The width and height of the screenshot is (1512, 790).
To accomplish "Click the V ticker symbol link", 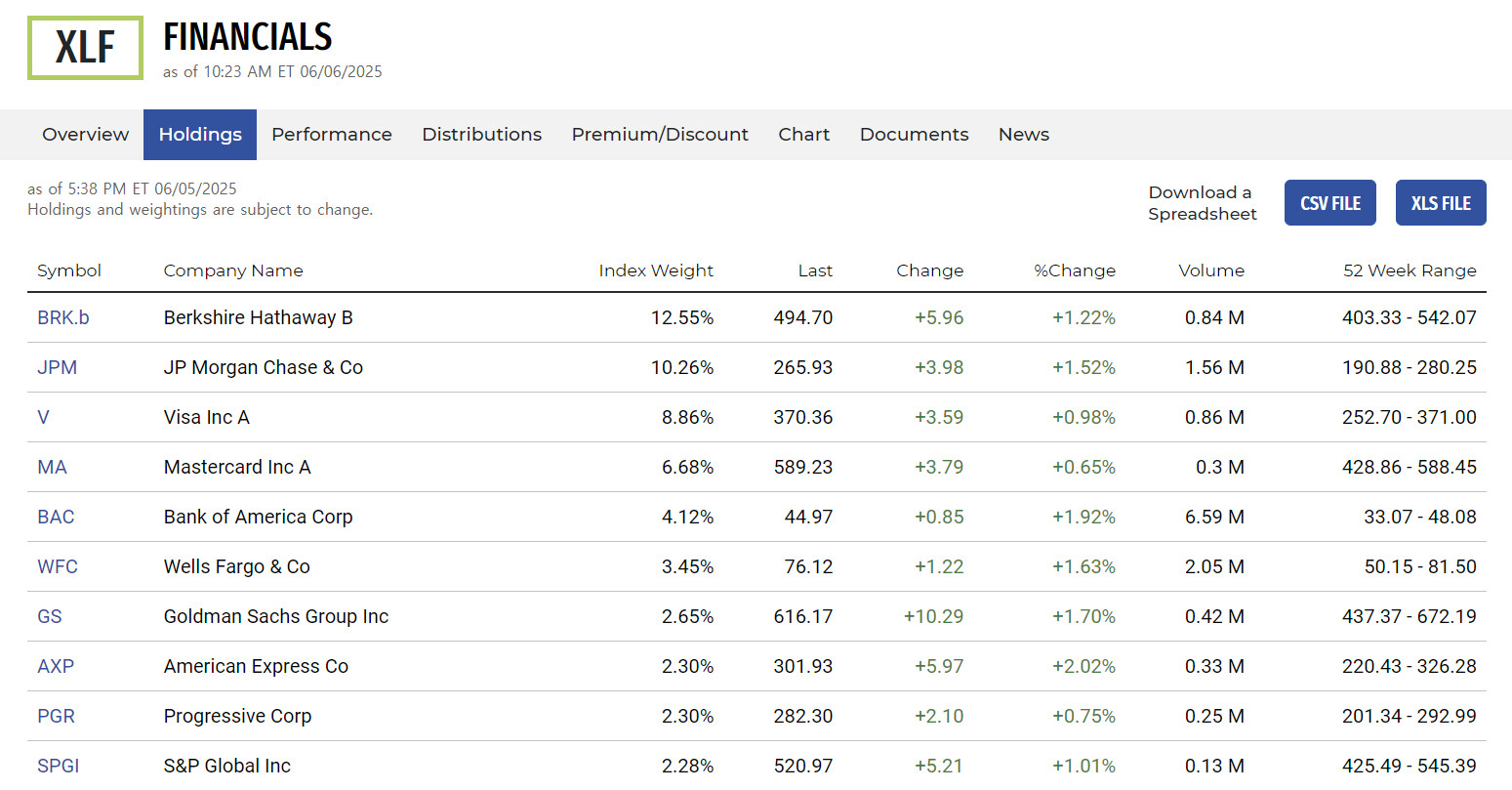I will coord(43,418).
